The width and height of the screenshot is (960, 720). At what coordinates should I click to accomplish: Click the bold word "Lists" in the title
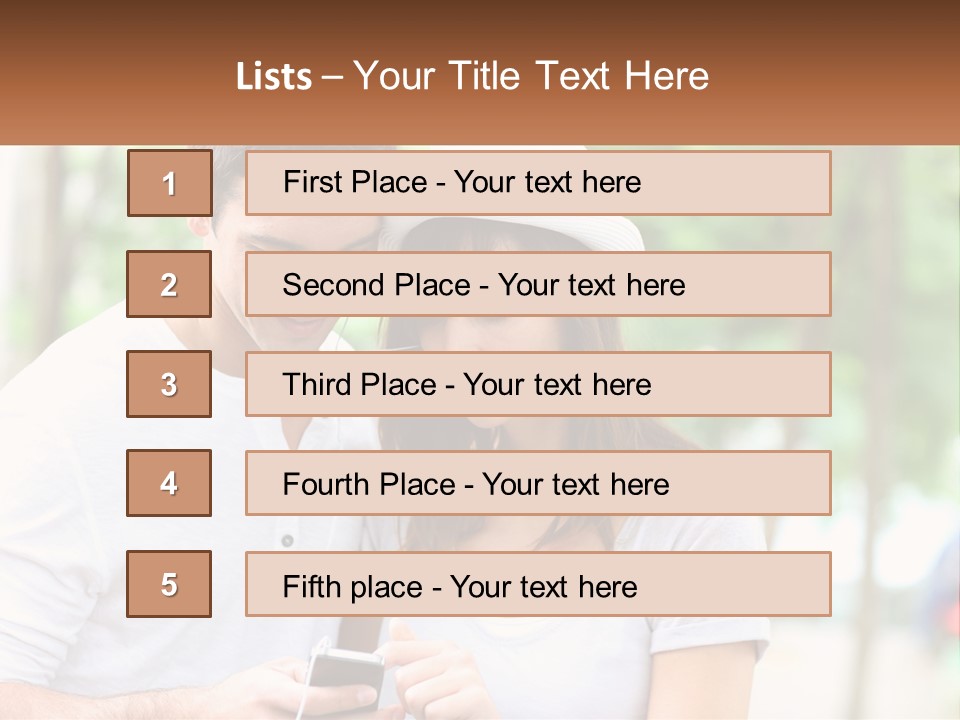point(274,76)
